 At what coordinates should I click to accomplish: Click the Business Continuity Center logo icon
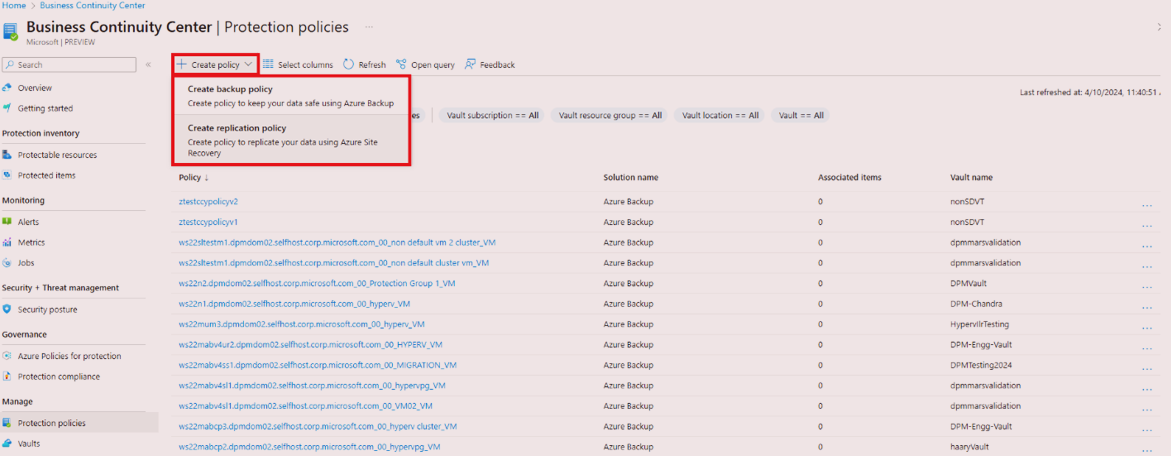[x=11, y=31]
